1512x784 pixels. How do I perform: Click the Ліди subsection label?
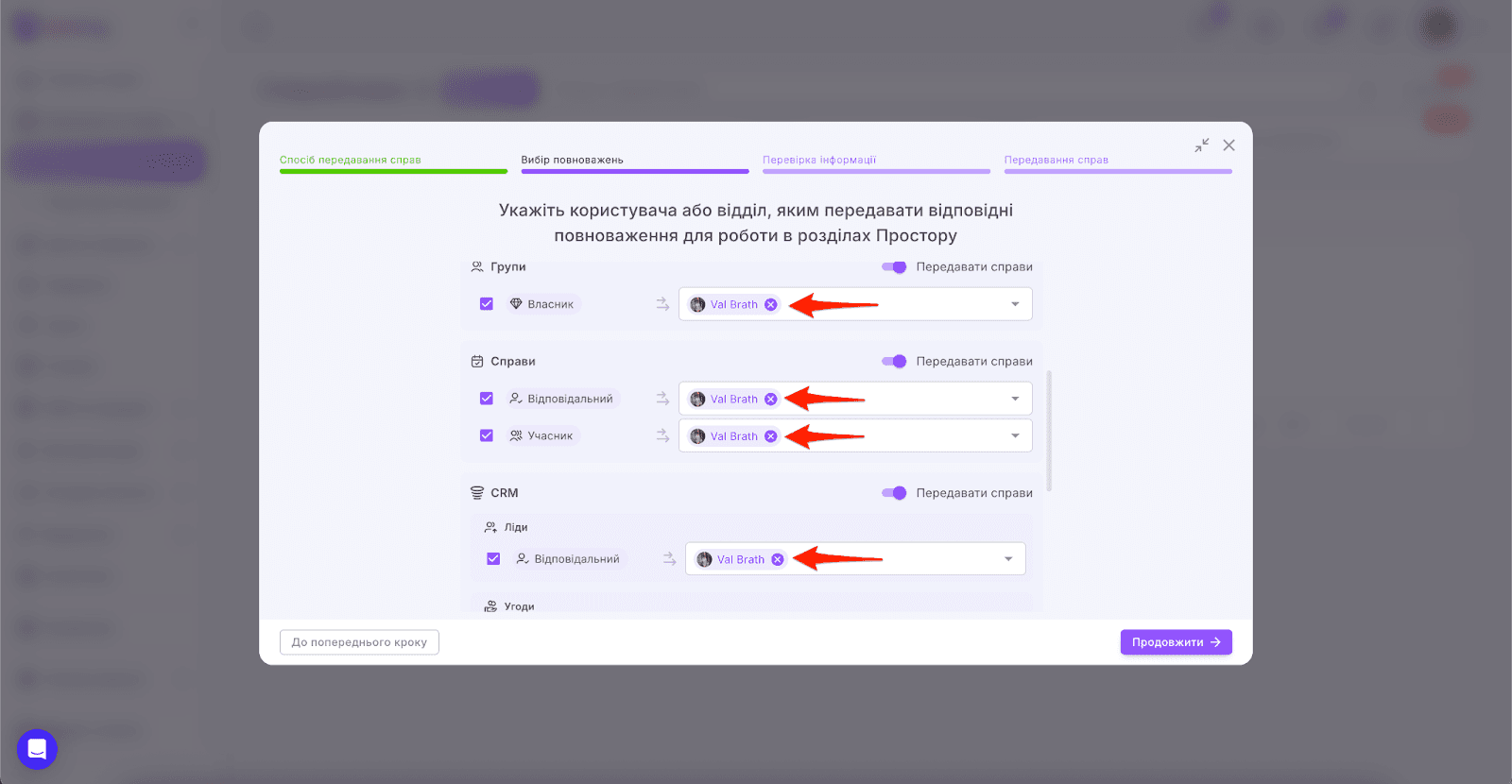pos(516,527)
